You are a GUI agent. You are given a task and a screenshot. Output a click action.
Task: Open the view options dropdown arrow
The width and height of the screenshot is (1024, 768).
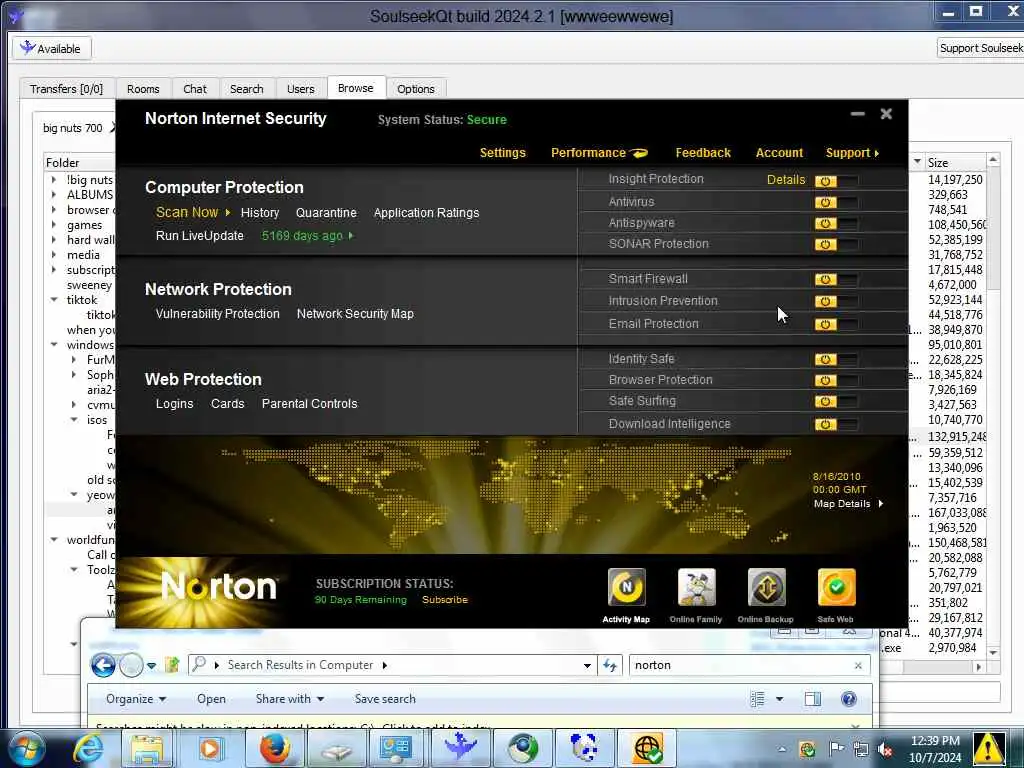[779, 699]
